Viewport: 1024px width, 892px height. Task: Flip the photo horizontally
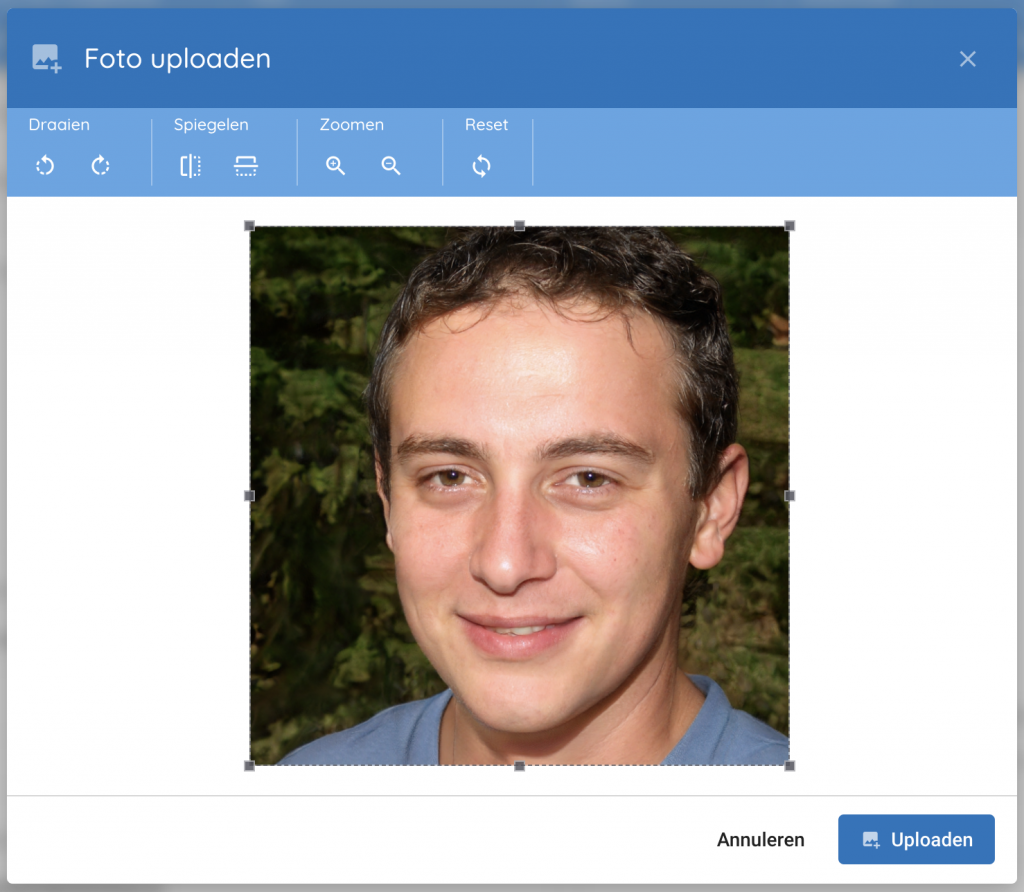(x=191, y=166)
